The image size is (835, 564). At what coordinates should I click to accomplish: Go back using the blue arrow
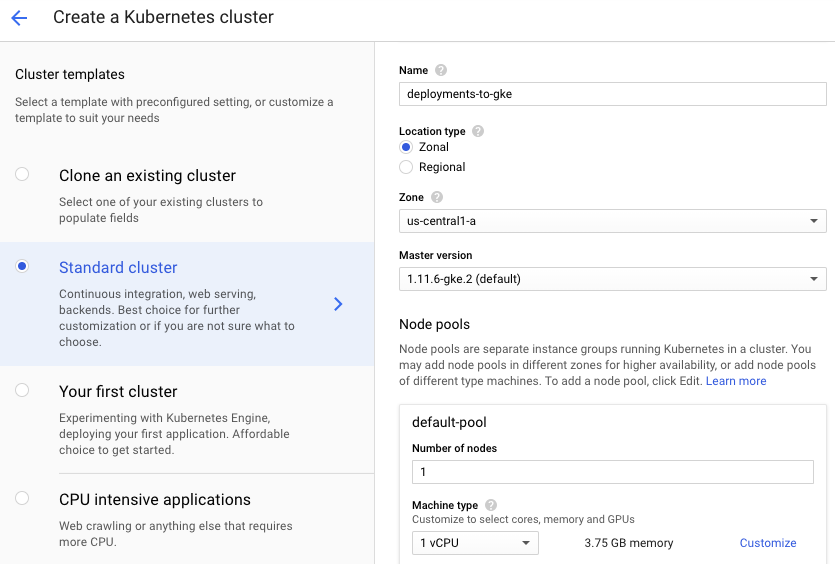19,18
